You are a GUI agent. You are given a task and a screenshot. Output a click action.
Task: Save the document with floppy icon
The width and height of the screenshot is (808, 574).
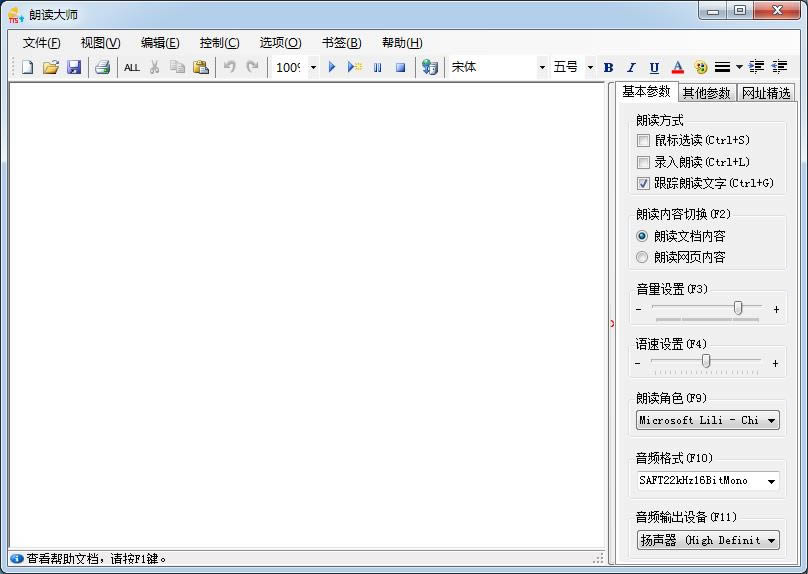pos(74,67)
